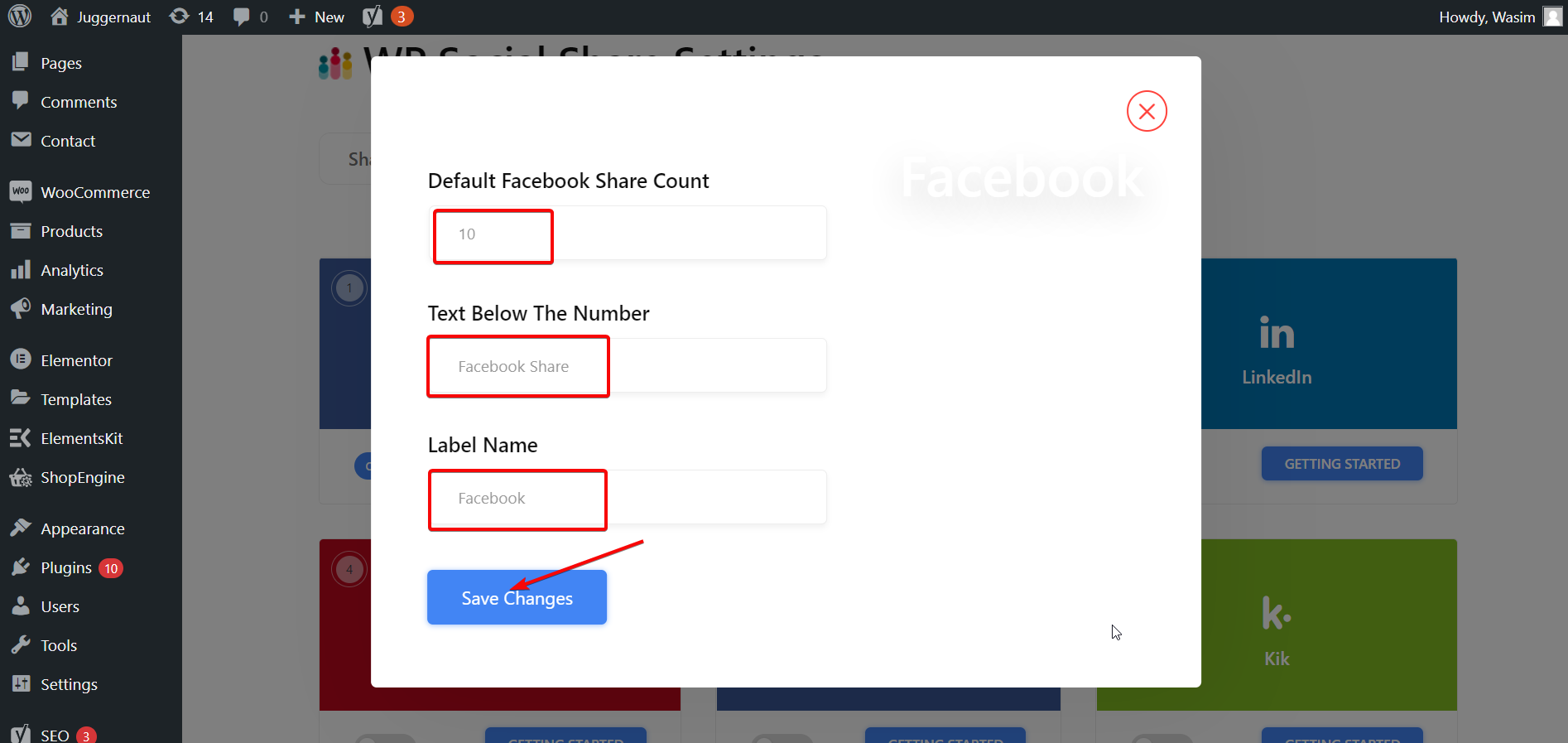The width and height of the screenshot is (1568, 743).
Task: Click the Contact envelope icon
Action: point(21,139)
